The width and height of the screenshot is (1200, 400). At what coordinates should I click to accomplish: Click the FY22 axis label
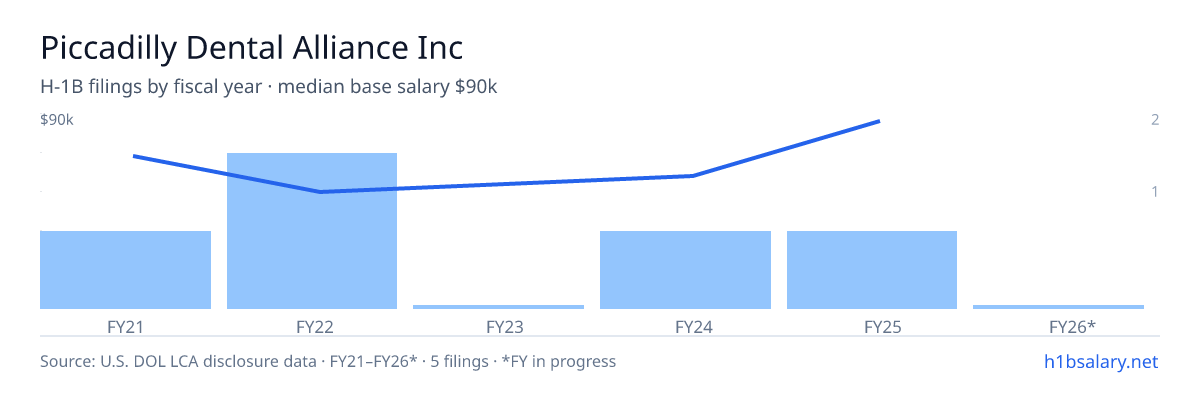pos(312,326)
